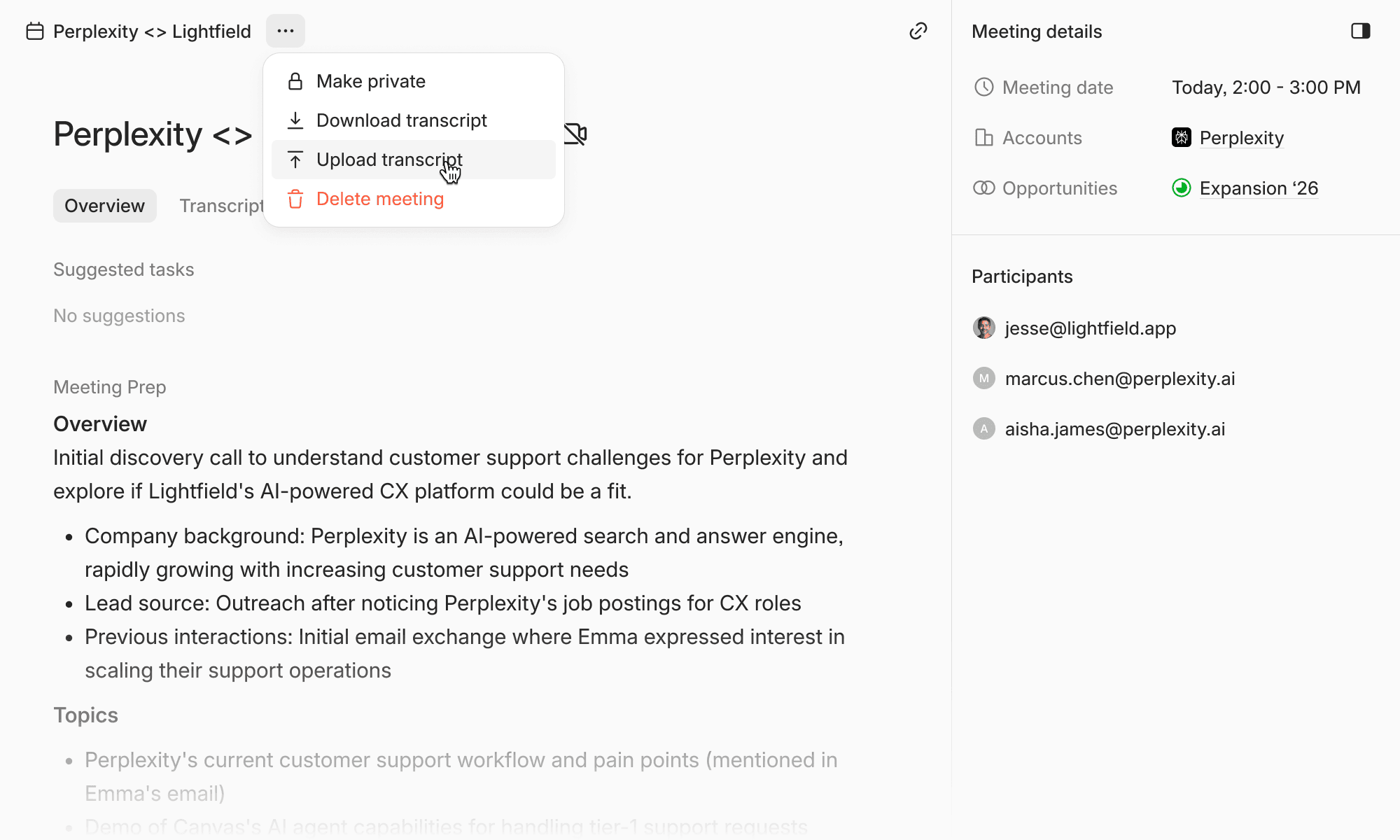Switch to the Transcript tab
Screen dimensions: 1400x840
tap(220, 206)
